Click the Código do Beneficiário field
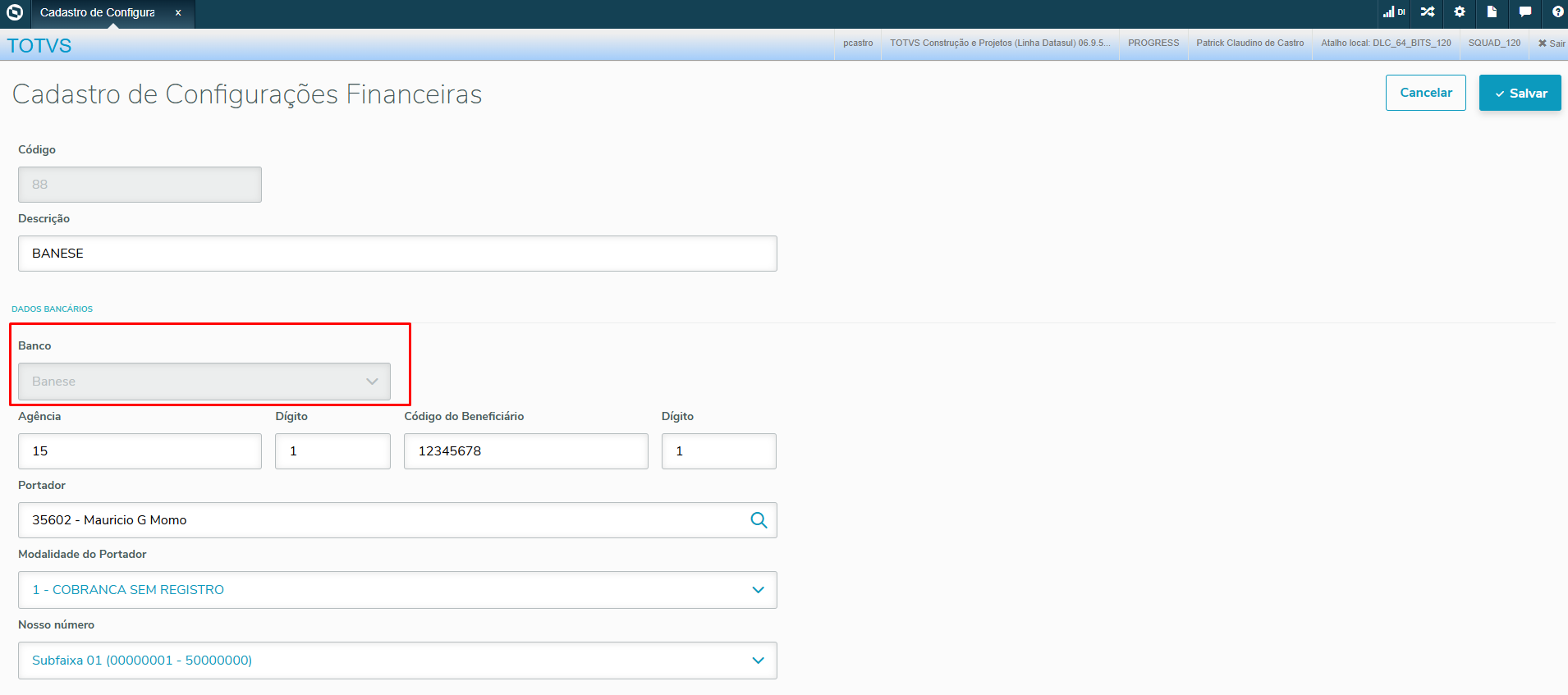This screenshot has height=695, width=1568. tap(526, 451)
